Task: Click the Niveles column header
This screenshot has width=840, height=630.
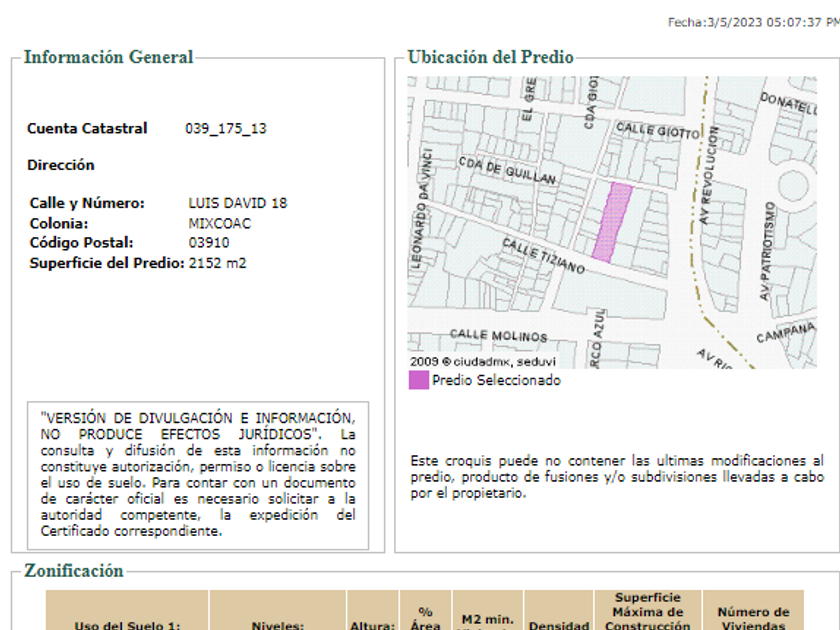Action: tap(277, 624)
